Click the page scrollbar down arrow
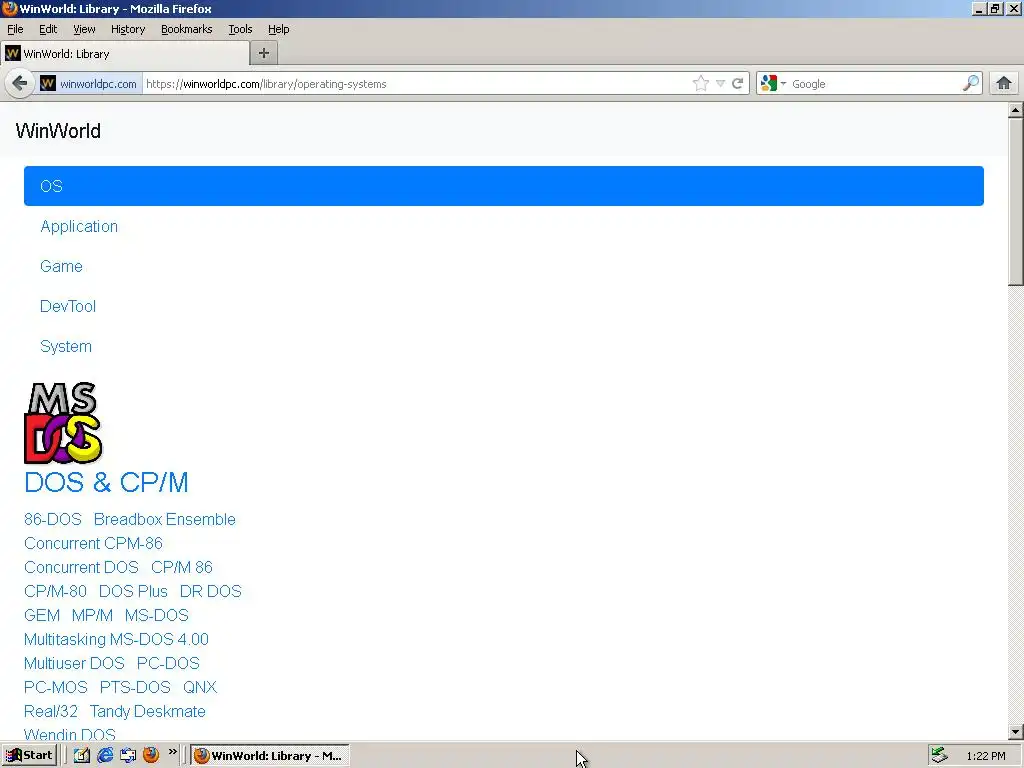Screen dimensions: 1024x768 [x=1016, y=732]
